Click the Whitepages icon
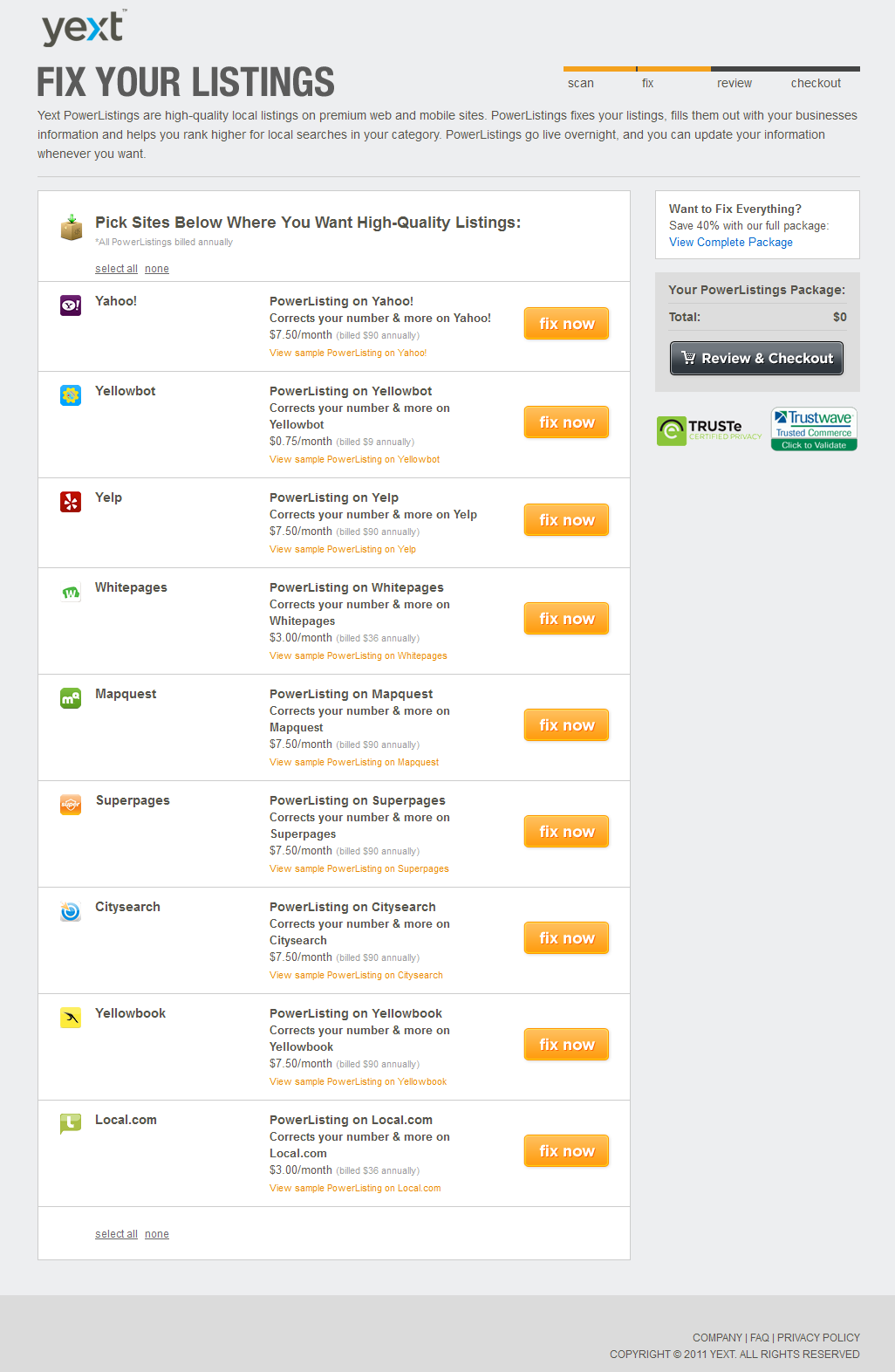The height and width of the screenshot is (1372, 895). [71, 593]
